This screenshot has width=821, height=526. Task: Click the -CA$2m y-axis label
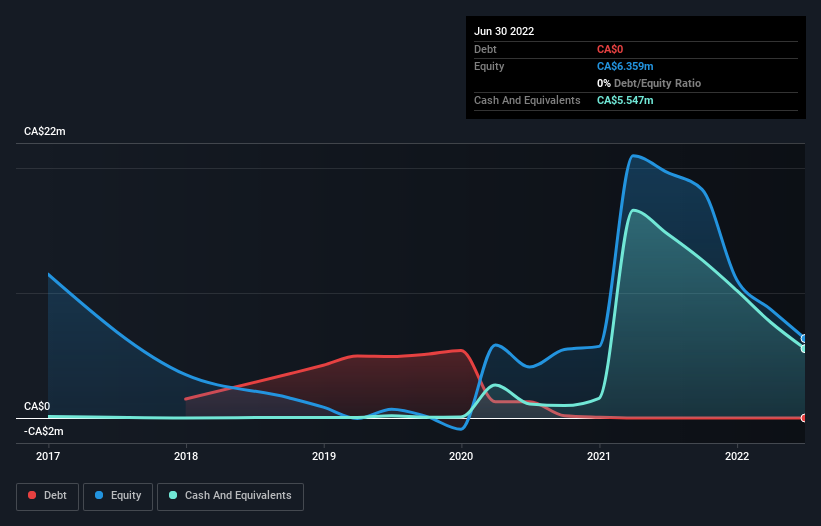tap(43, 431)
